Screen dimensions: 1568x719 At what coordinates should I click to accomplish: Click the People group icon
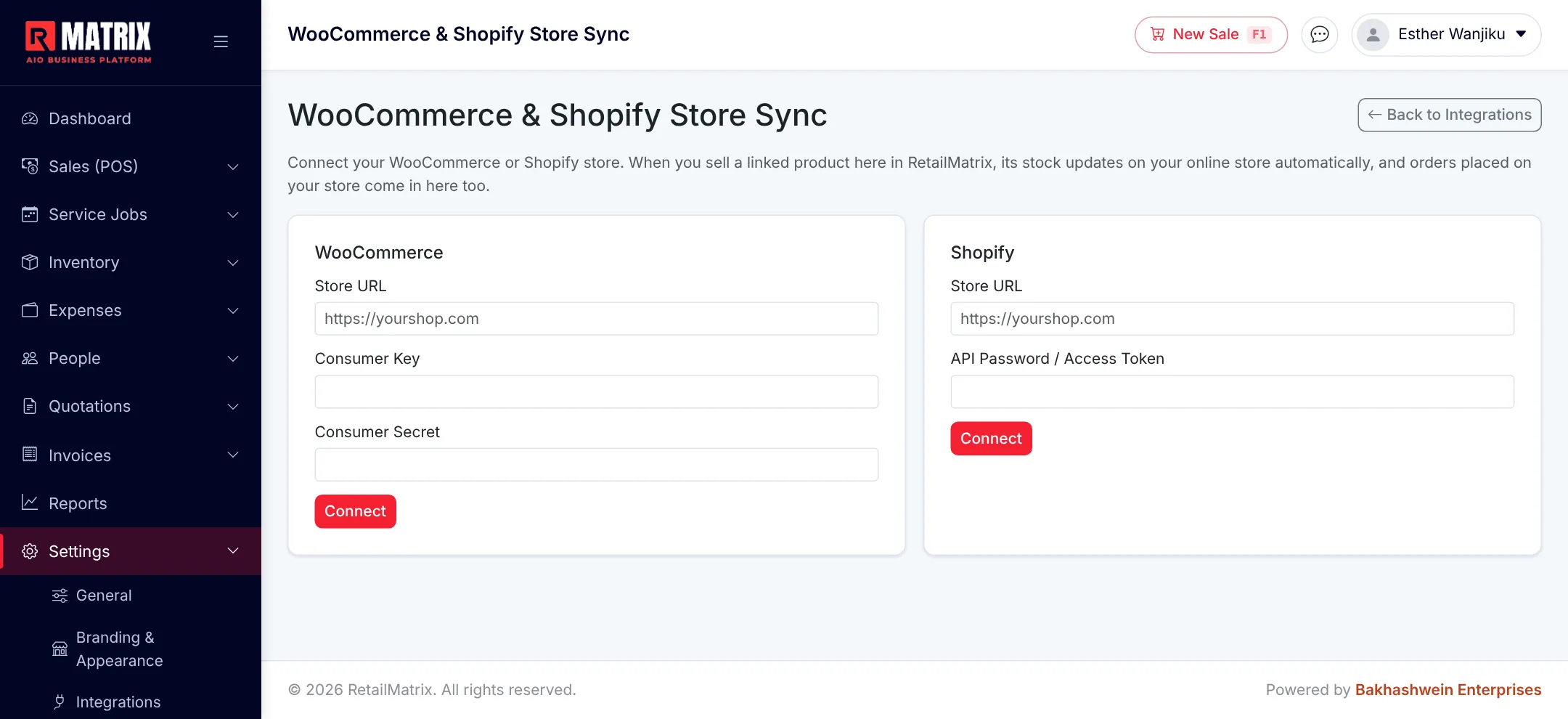point(30,358)
